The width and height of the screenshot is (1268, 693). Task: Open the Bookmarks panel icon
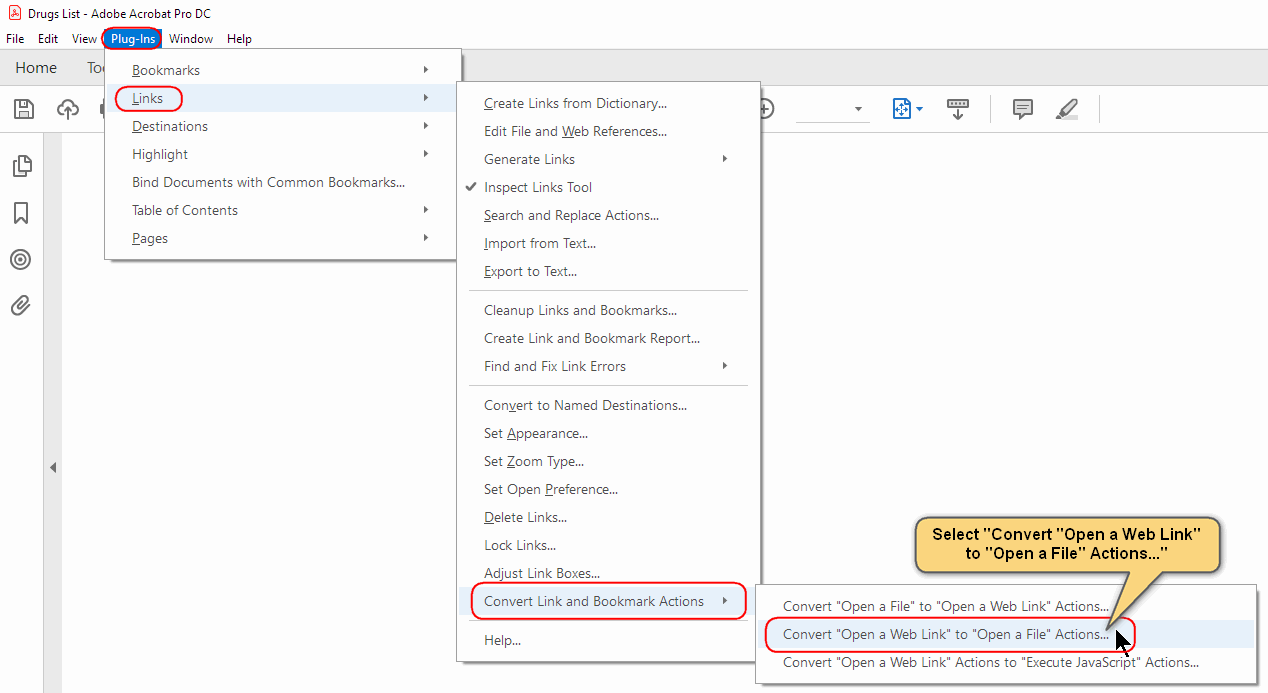click(21, 213)
